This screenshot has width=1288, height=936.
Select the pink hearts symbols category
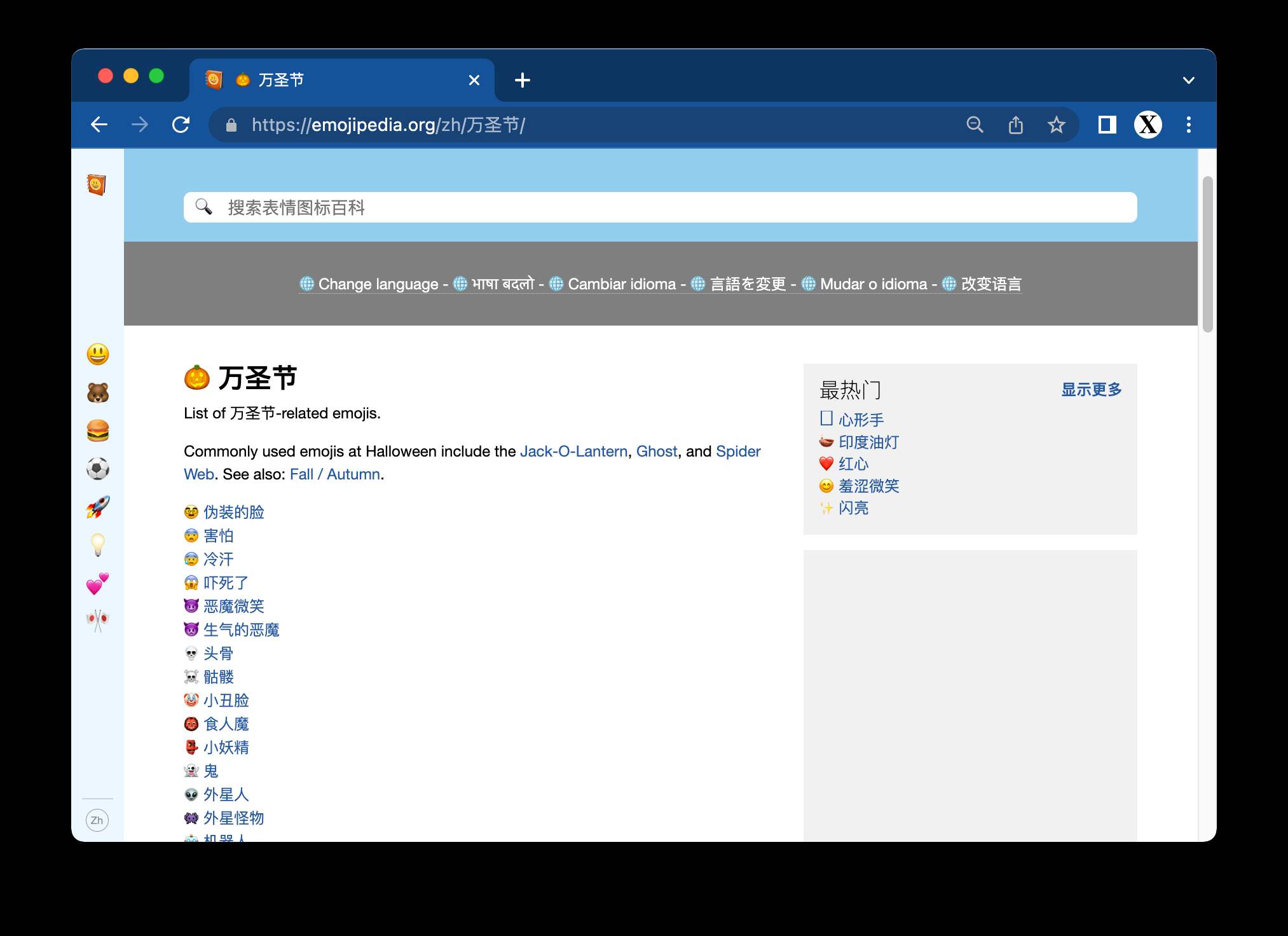(x=97, y=583)
